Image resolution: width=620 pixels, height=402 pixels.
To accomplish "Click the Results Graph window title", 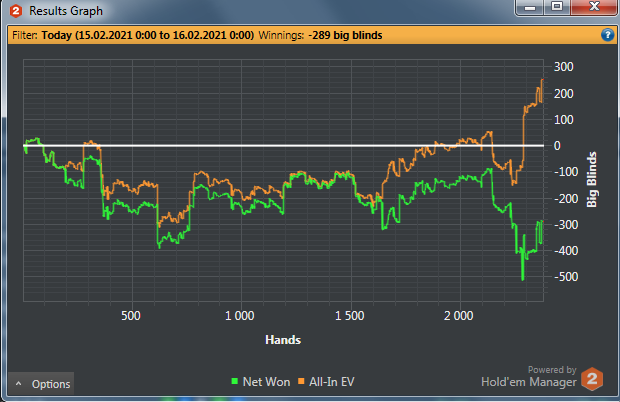I will pos(66,11).
